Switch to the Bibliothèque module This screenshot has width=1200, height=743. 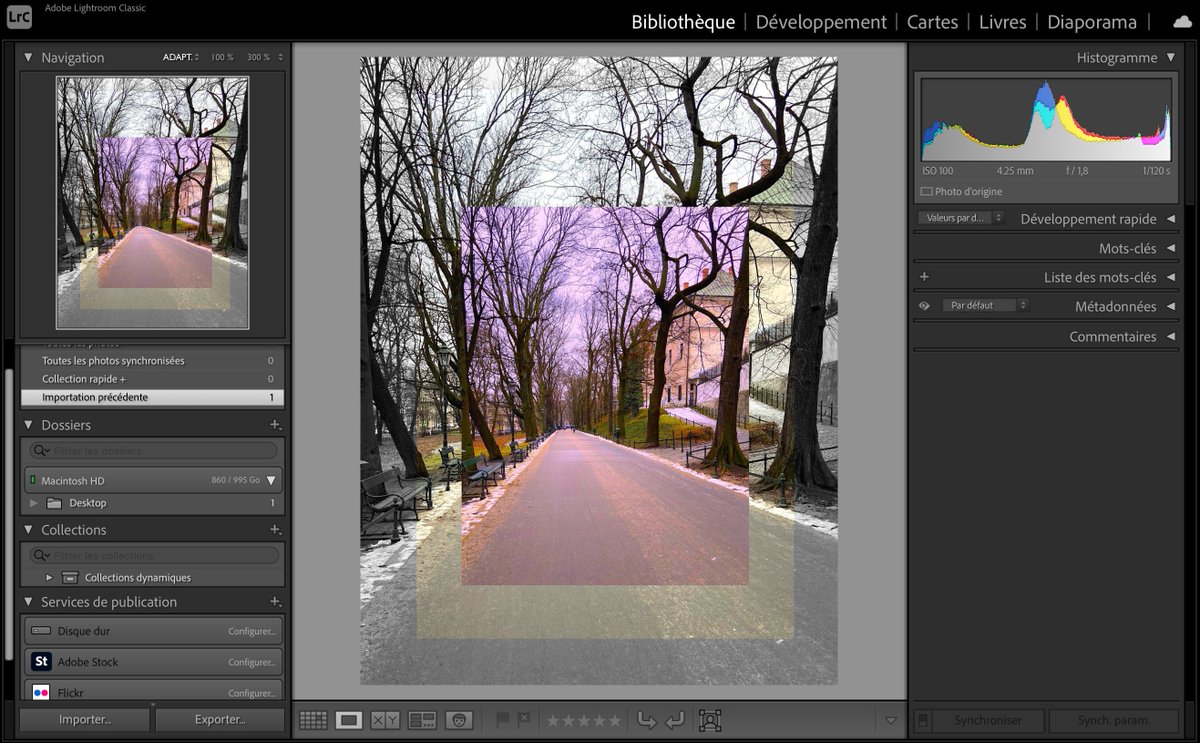pos(683,22)
